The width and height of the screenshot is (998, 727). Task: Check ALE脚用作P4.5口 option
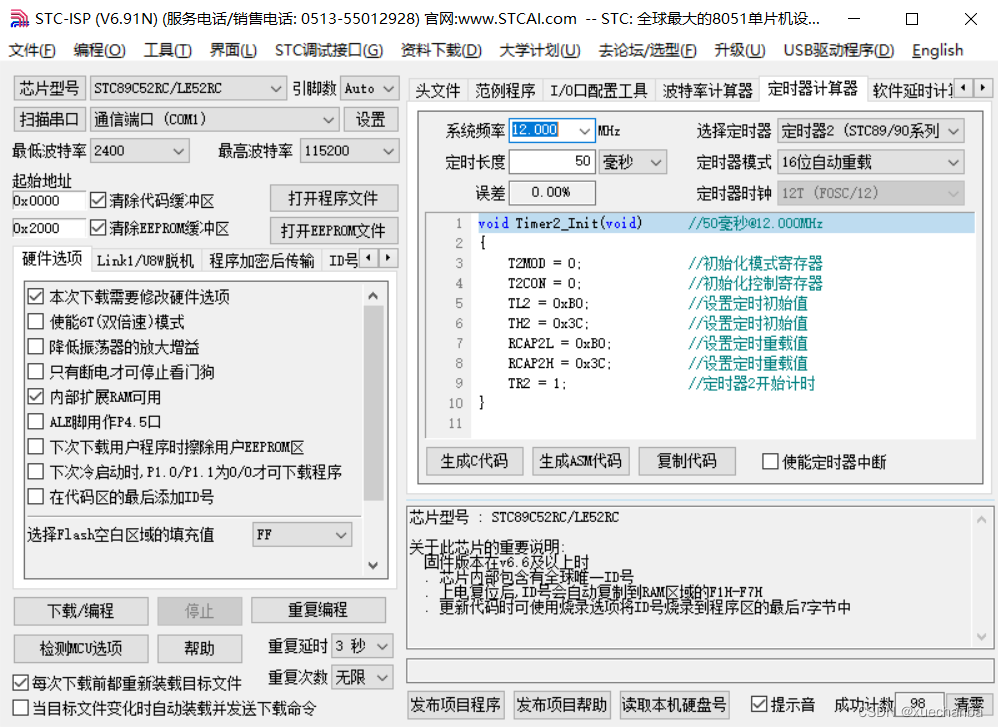[x=36, y=421]
